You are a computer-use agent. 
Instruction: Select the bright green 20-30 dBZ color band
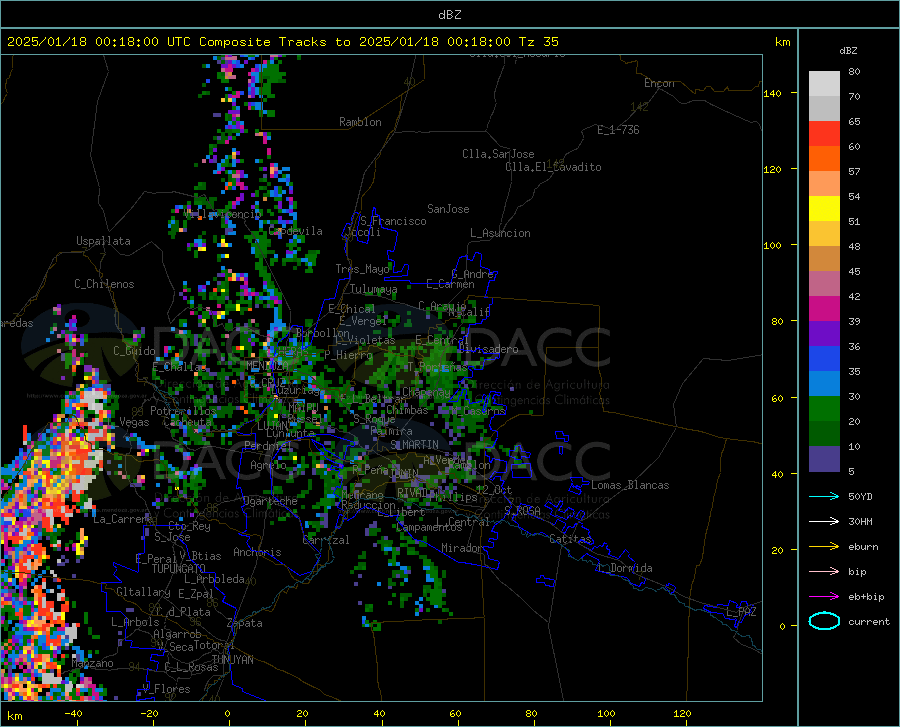824,409
